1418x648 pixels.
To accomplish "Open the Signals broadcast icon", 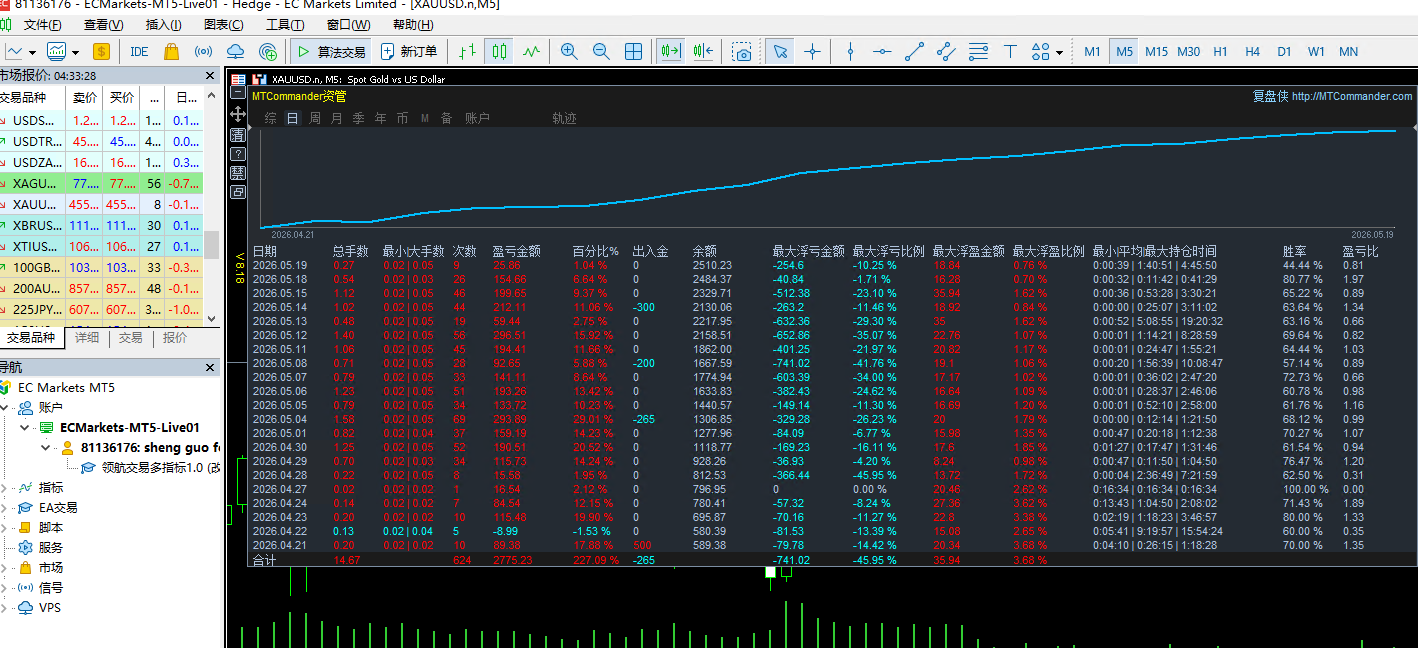I will coord(203,51).
